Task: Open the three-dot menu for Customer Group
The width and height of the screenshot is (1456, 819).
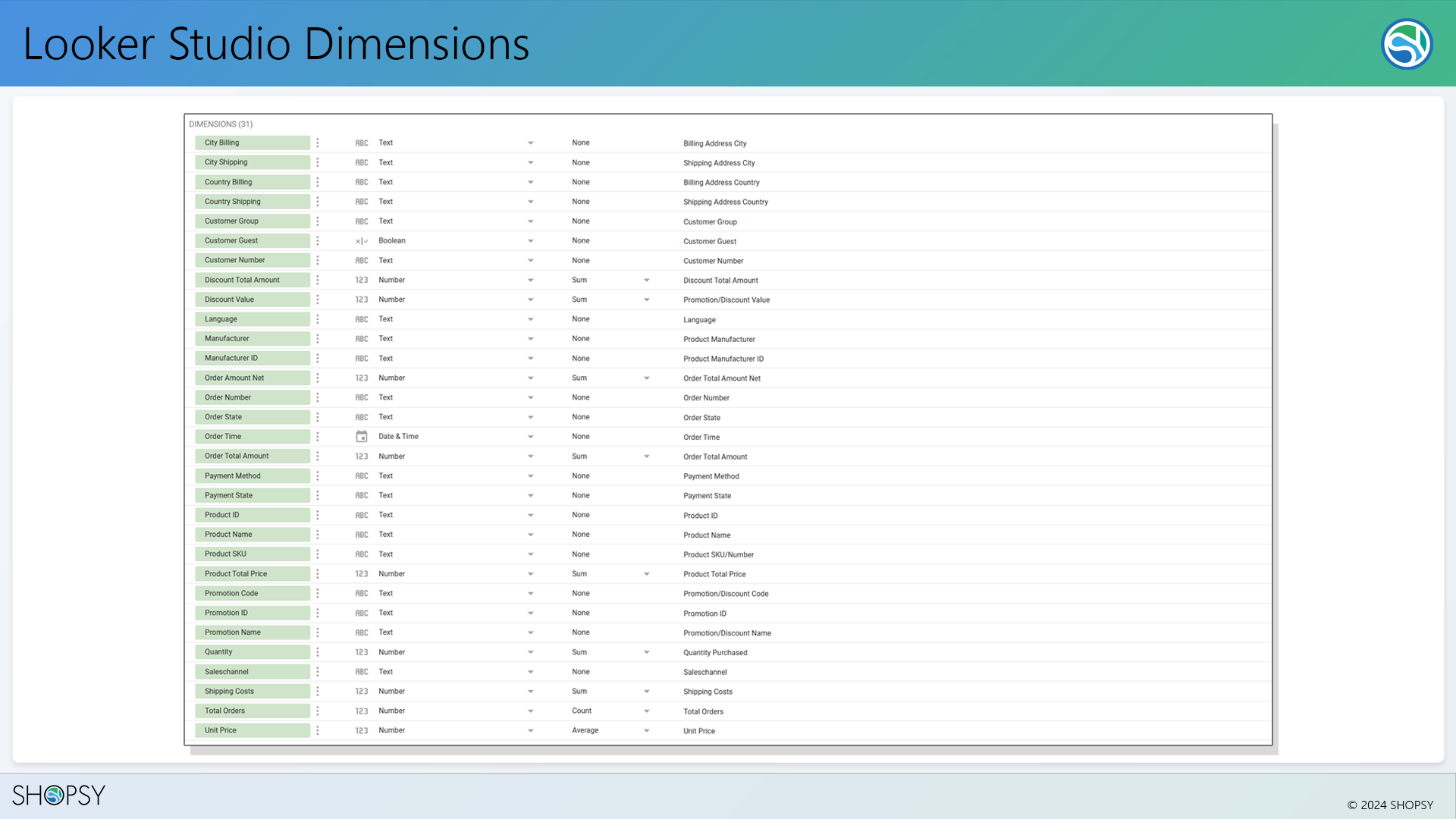Action: click(x=318, y=221)
